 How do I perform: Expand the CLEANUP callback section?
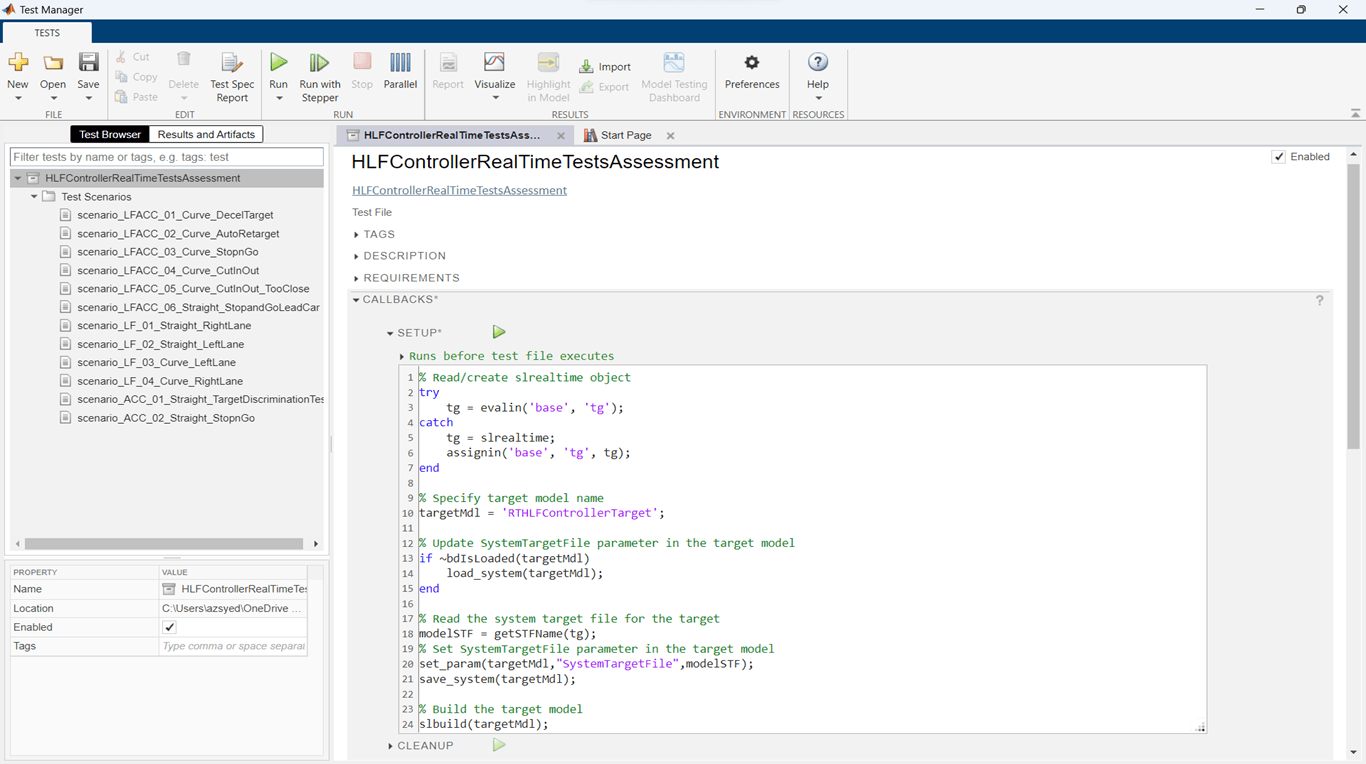(390, 746)
